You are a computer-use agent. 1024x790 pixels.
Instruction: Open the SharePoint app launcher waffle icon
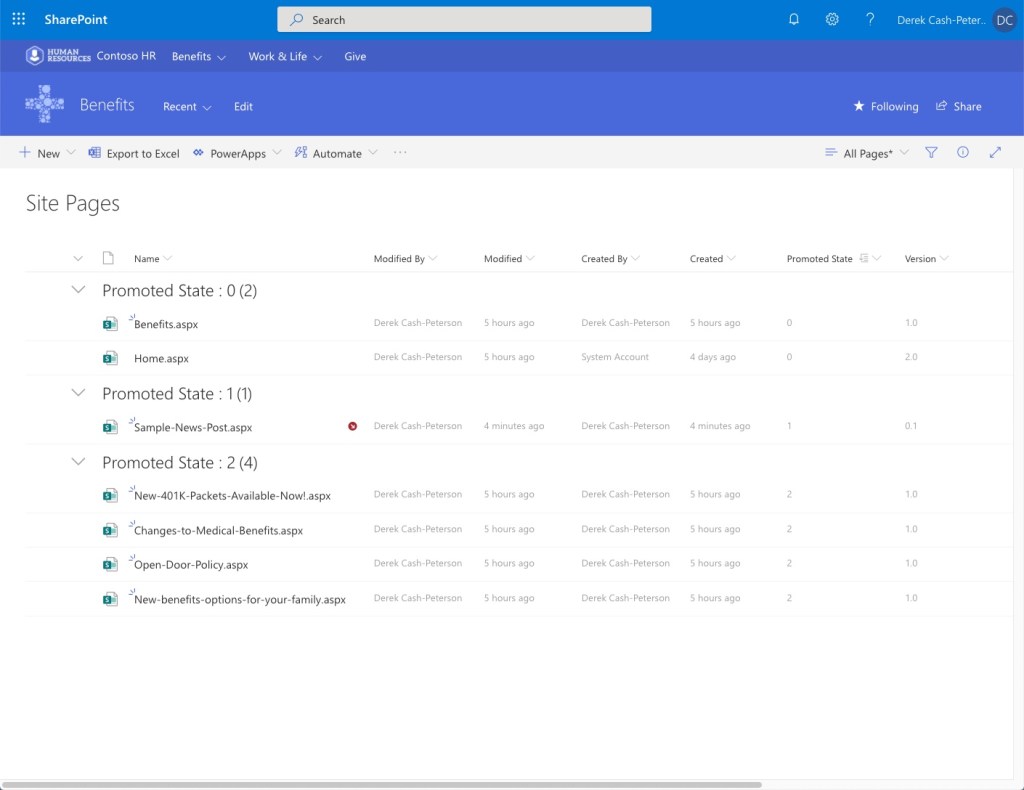pos(18,19)
